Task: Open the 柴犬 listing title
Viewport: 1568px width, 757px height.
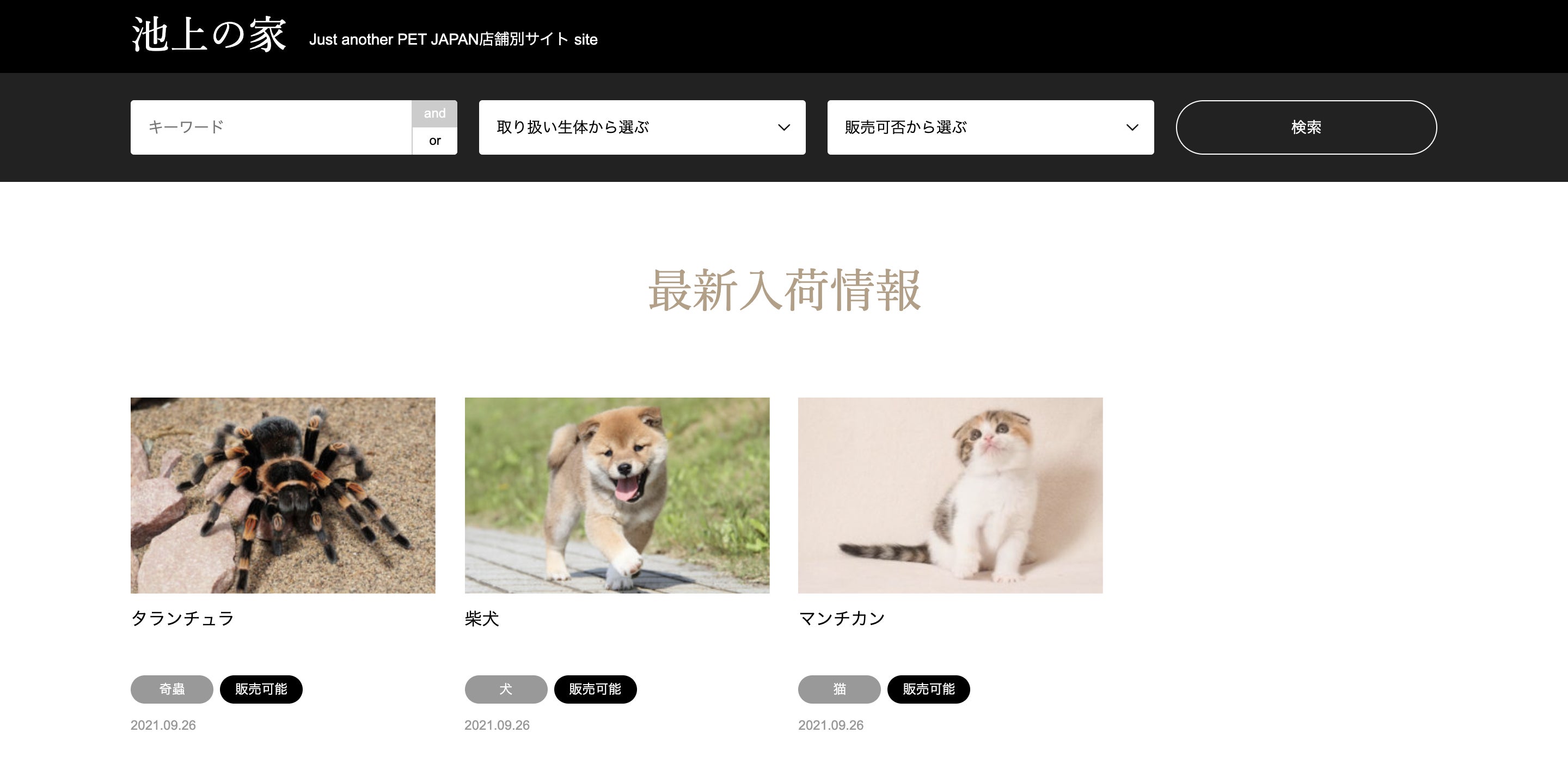Action: point(481,619)
